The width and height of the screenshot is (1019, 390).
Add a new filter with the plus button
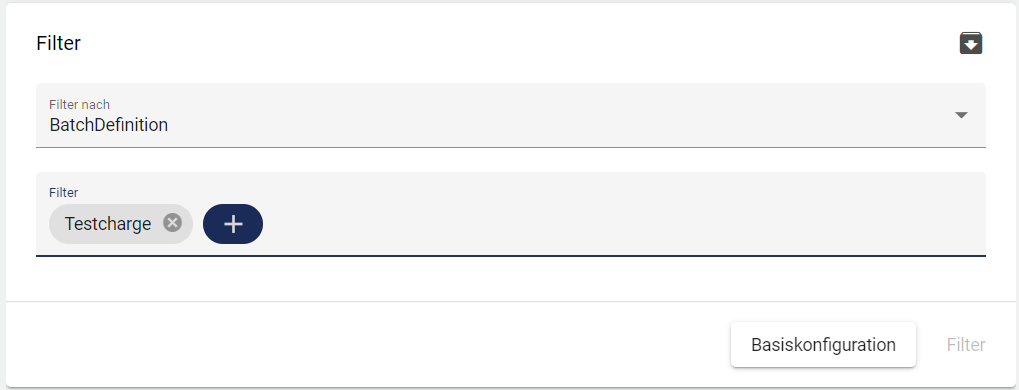[x=233, y=224]
